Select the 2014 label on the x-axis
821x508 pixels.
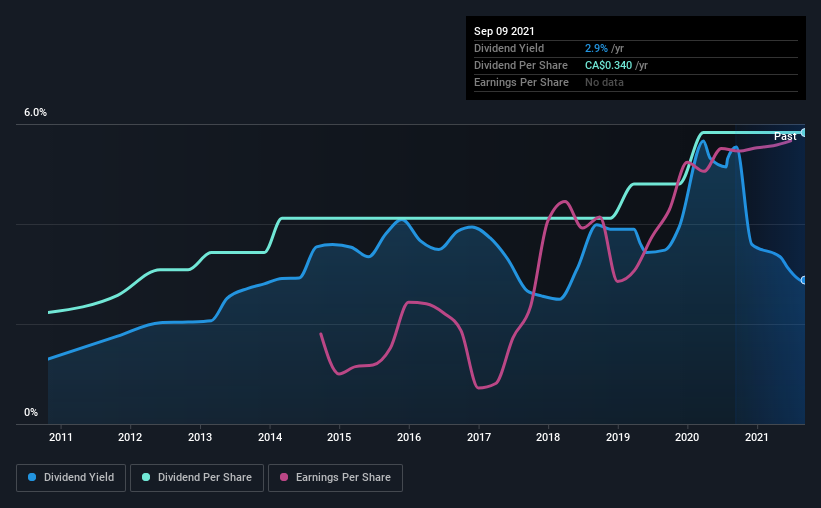[270, 437]
